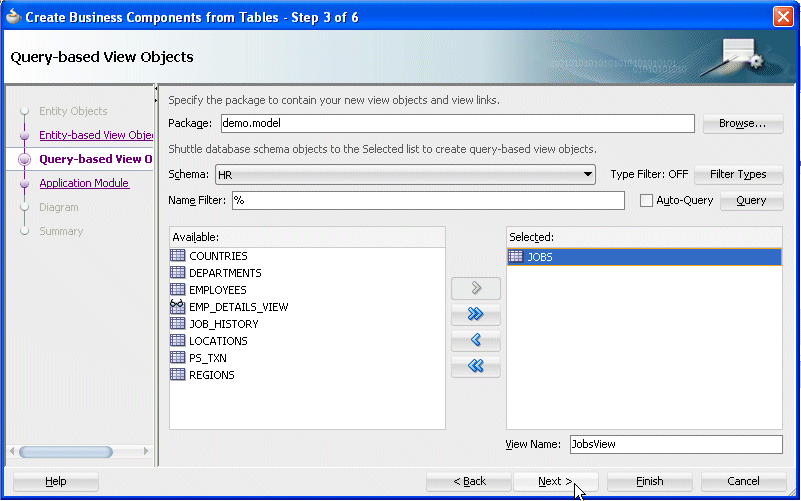The width and height of the screenshot is (801, 501).
Task: Click the Query button
Action: [751, 200]
